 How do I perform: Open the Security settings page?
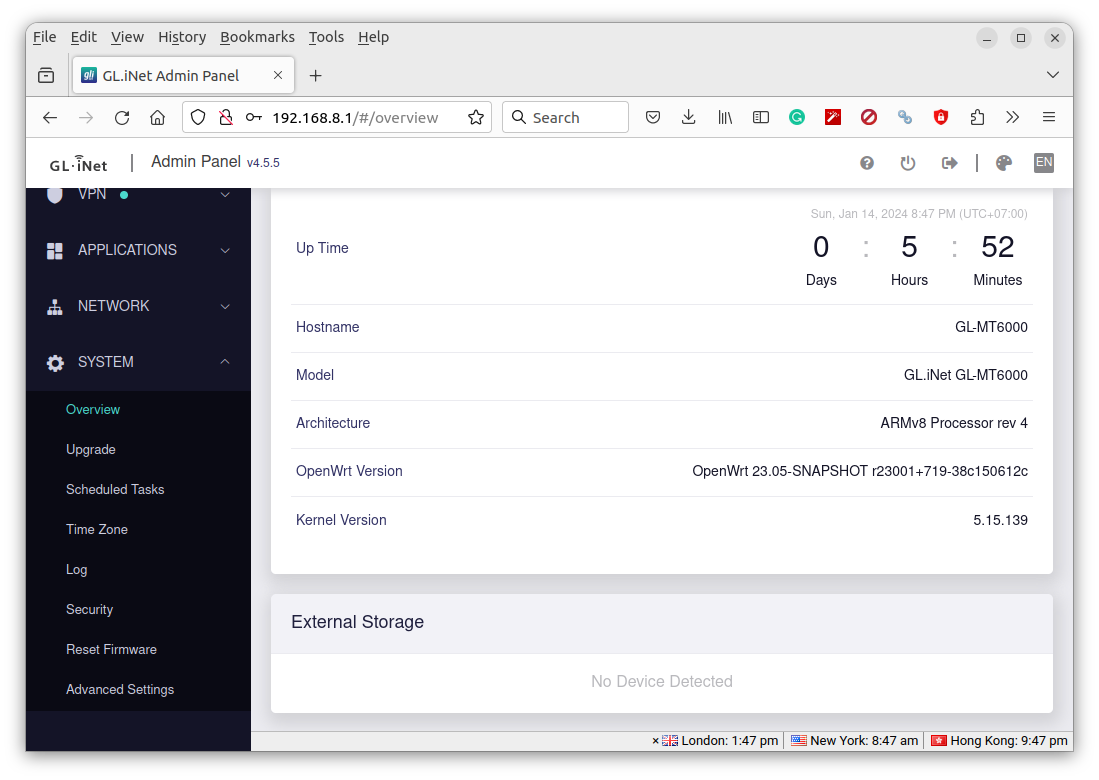89,609
